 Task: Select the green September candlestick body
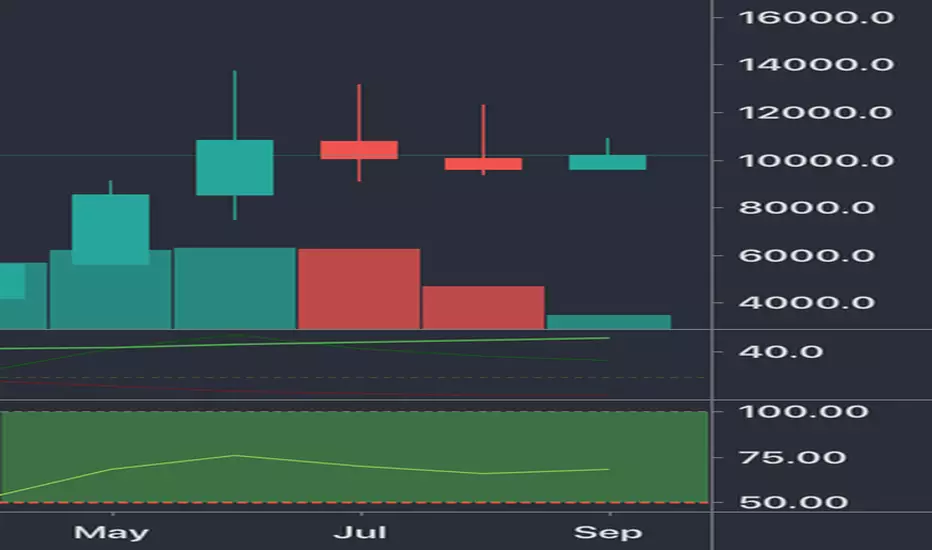pyautogui.click(x=607, y=162)
